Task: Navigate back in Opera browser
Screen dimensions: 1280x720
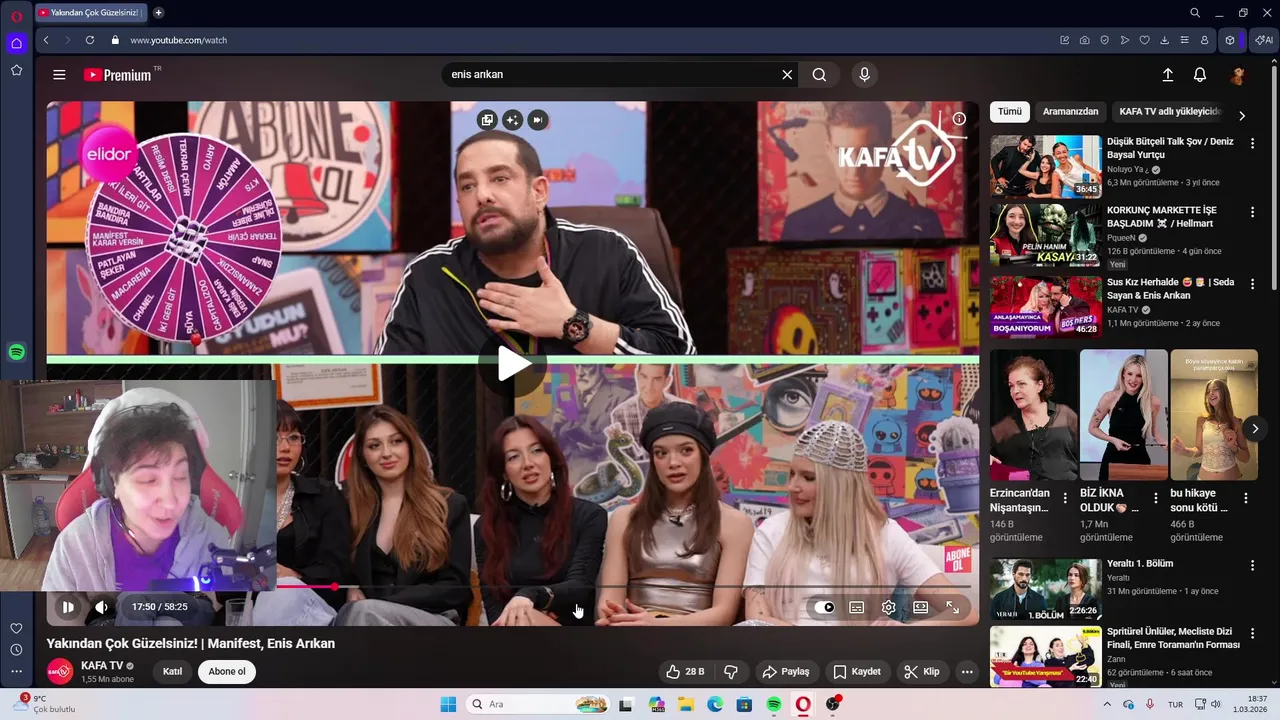Action: pos(46,40)
